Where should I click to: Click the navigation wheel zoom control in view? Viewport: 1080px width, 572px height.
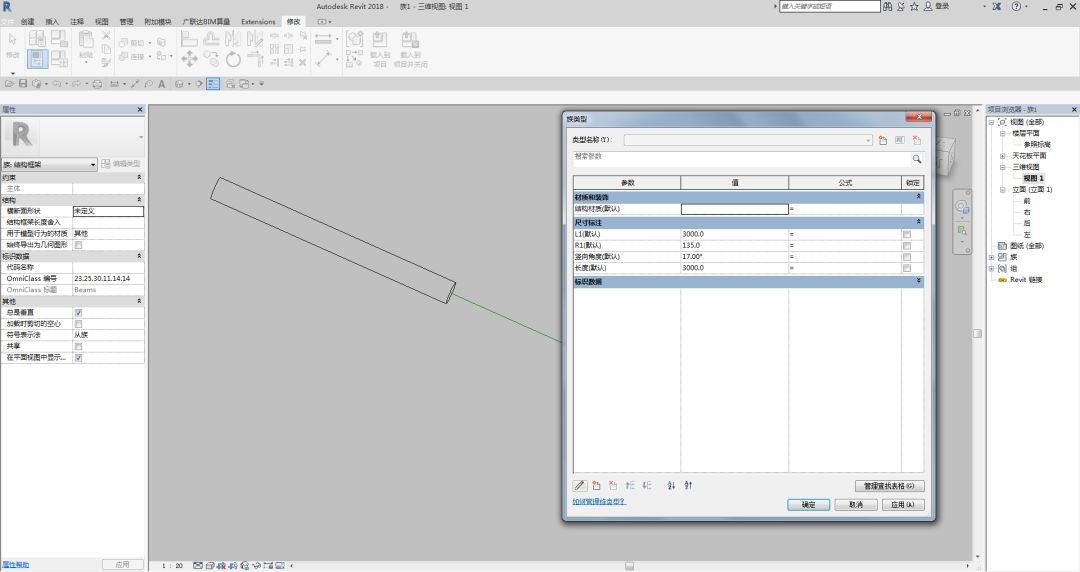962,207
